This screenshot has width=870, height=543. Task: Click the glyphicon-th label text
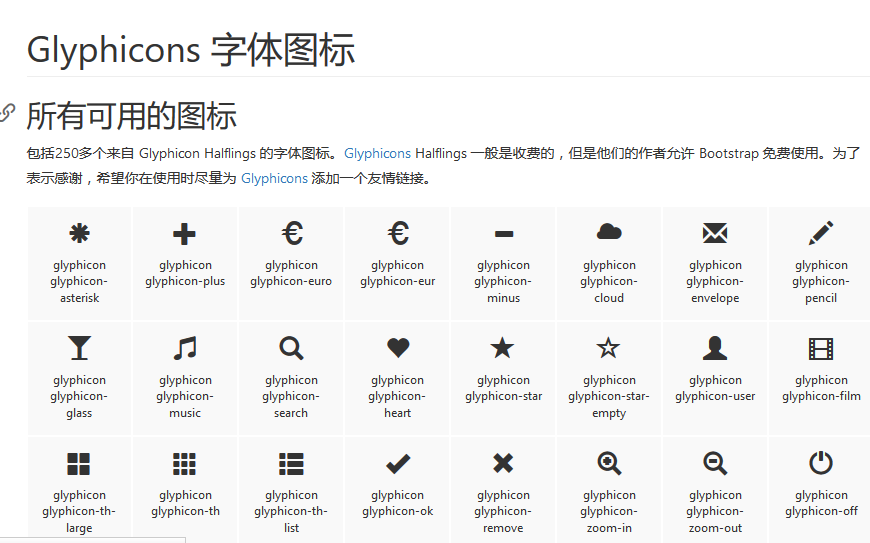point(185,503)
